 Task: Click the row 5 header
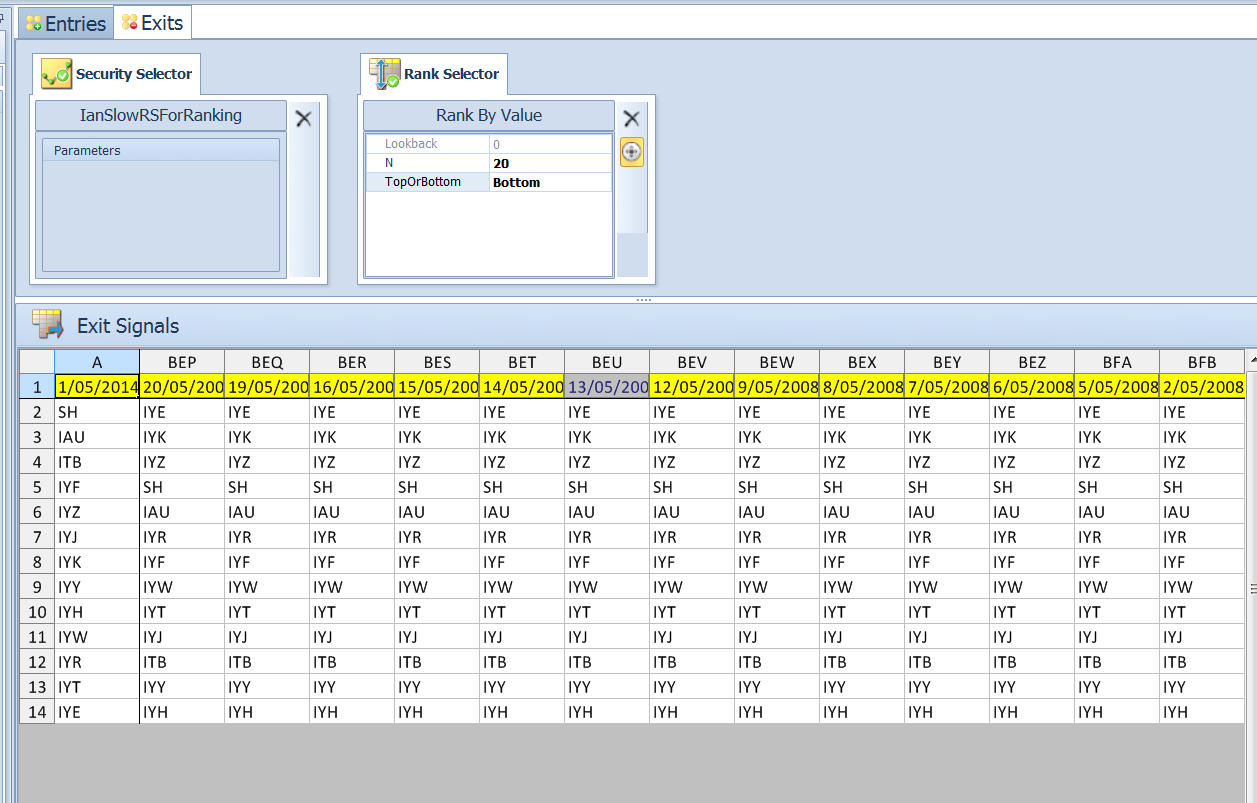click(37, 487)
